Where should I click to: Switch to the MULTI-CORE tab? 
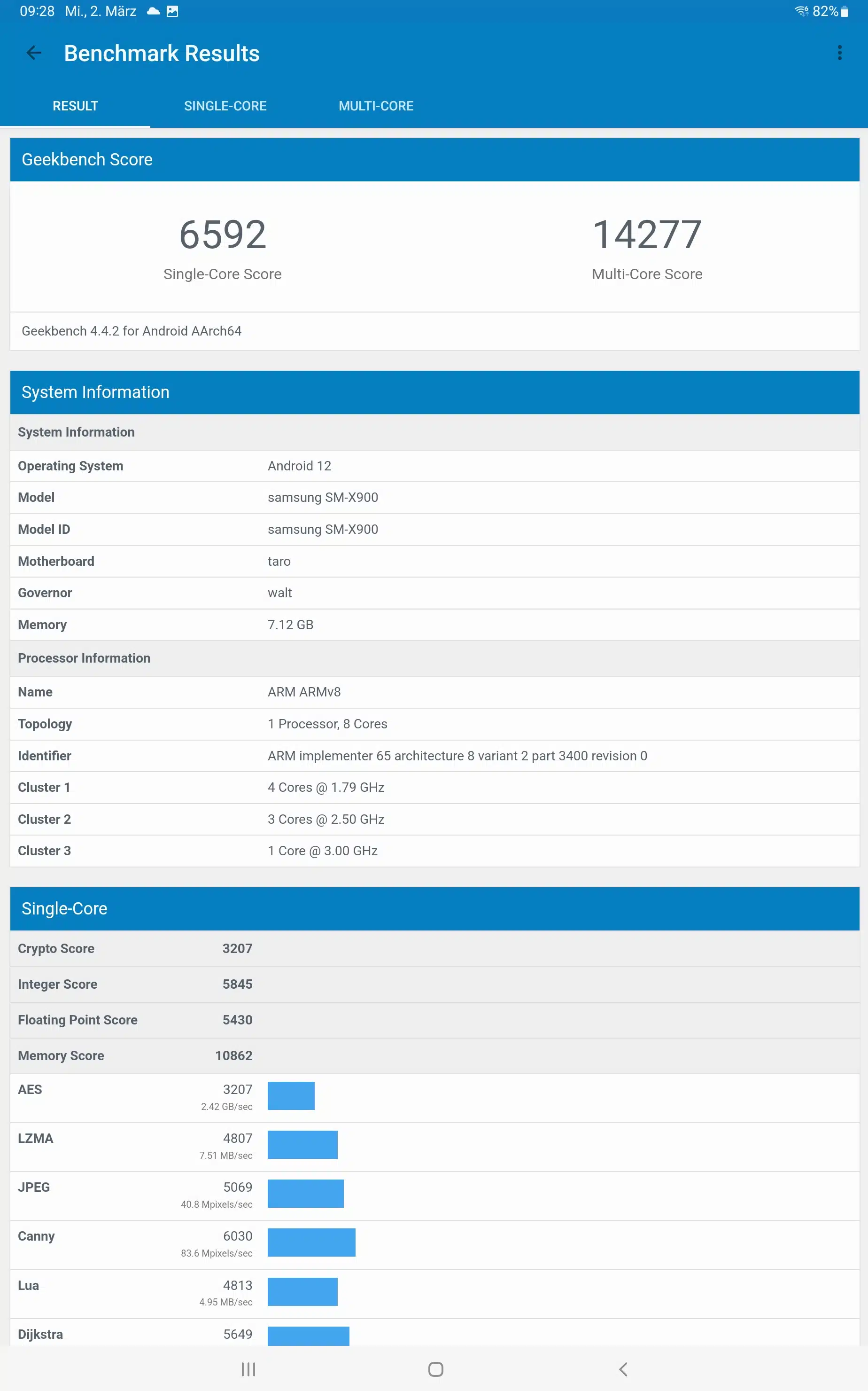tap(376, 106)
